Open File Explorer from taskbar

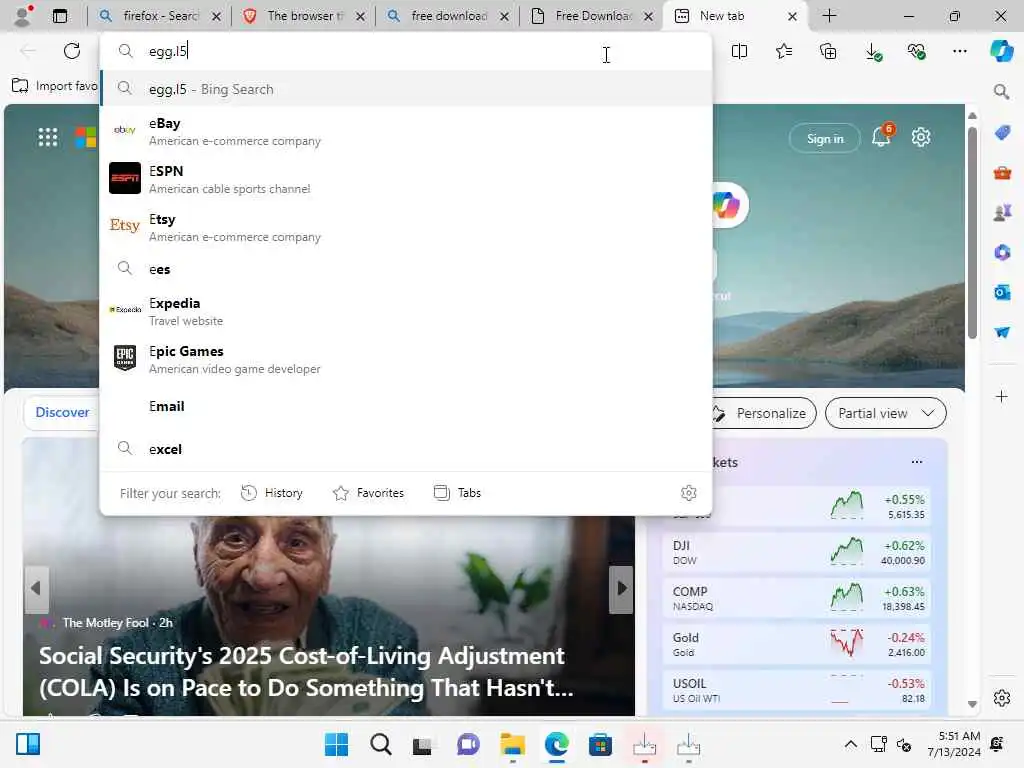tap(513, 744)
